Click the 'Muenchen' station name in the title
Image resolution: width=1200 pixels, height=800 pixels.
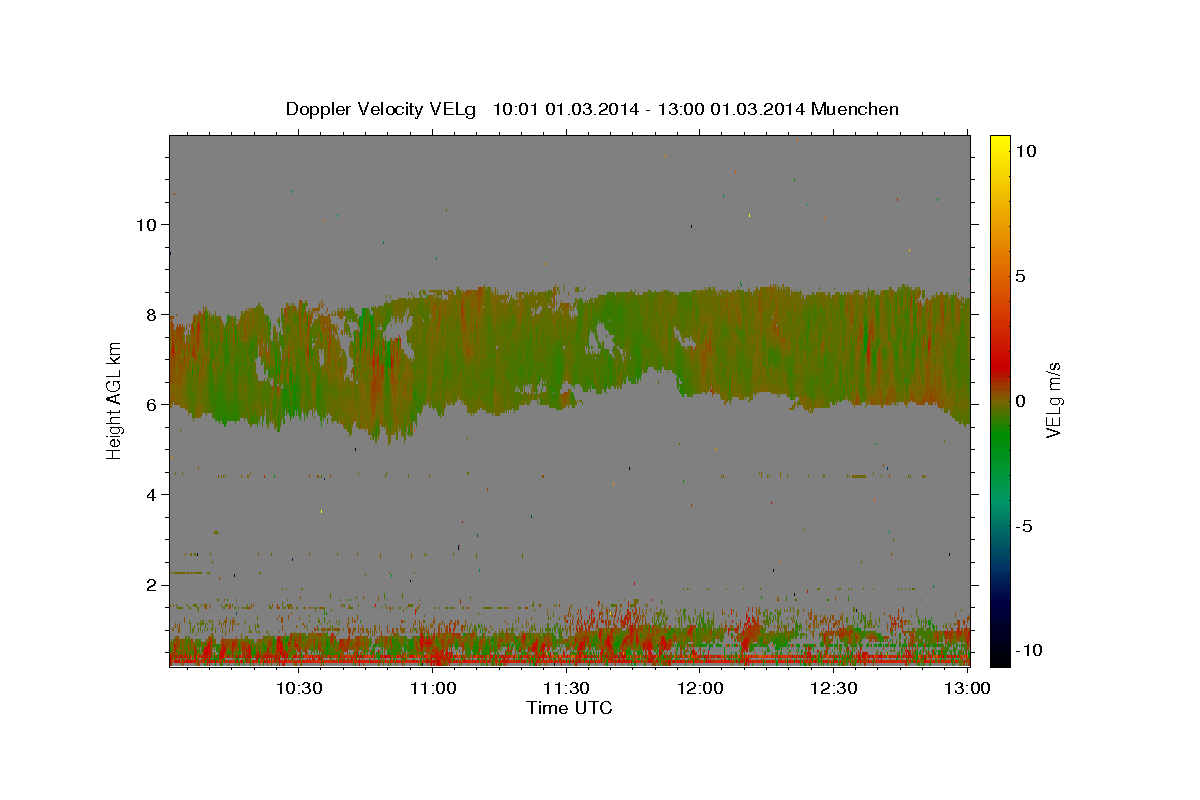855,109
